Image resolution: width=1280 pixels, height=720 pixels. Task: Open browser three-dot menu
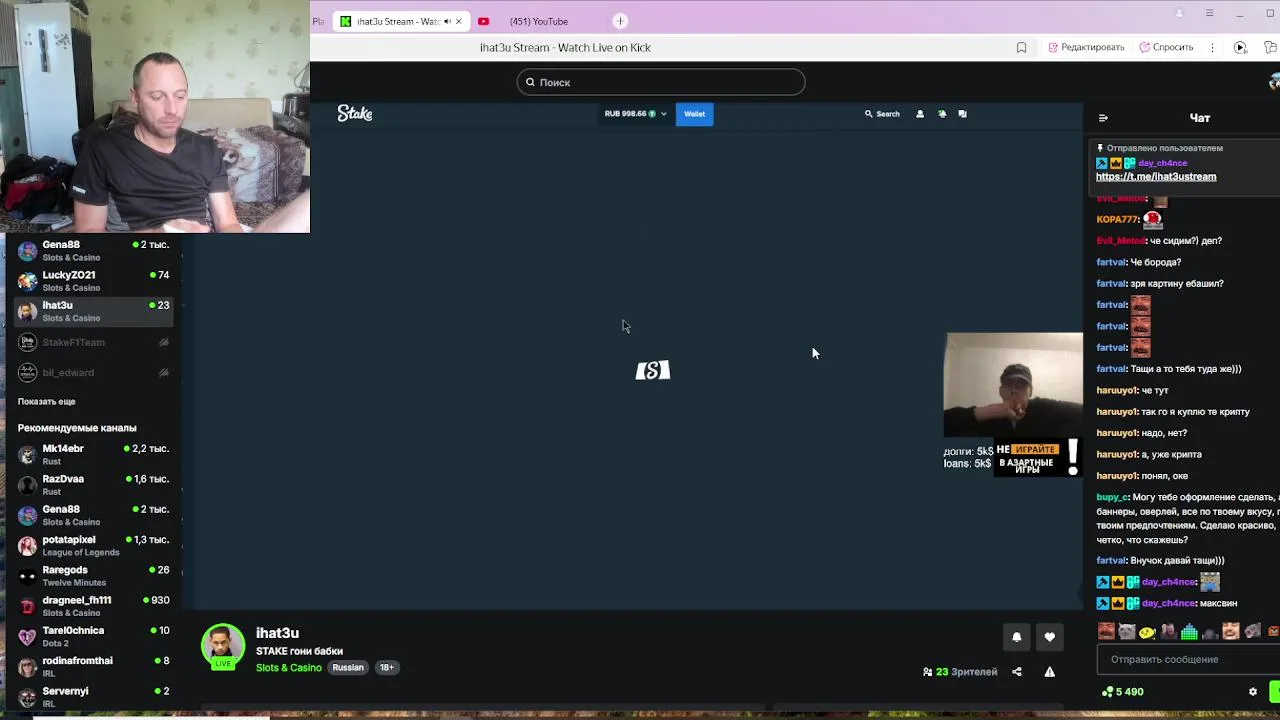1212,47
